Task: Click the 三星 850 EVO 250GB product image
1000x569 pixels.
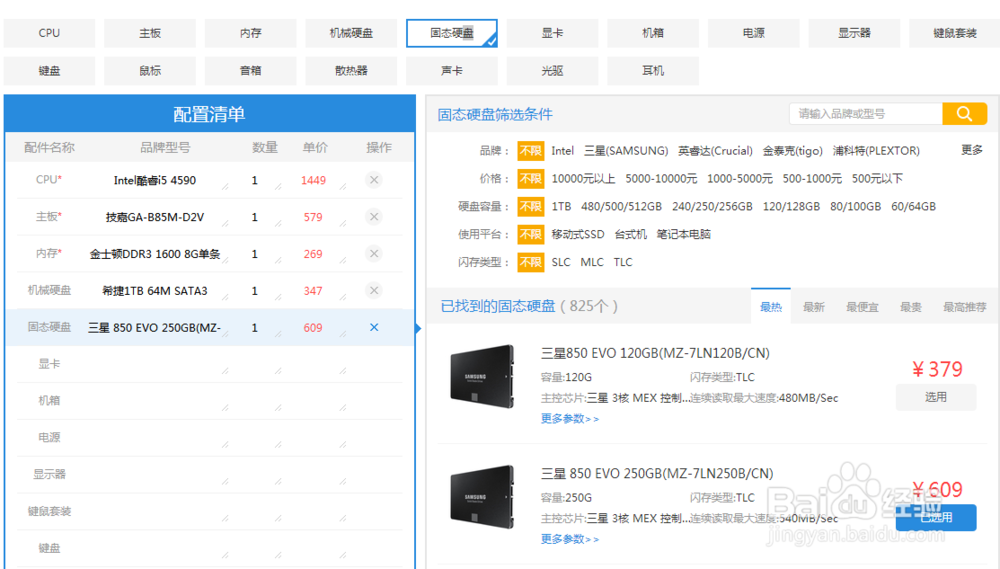Action: point(482,497)
